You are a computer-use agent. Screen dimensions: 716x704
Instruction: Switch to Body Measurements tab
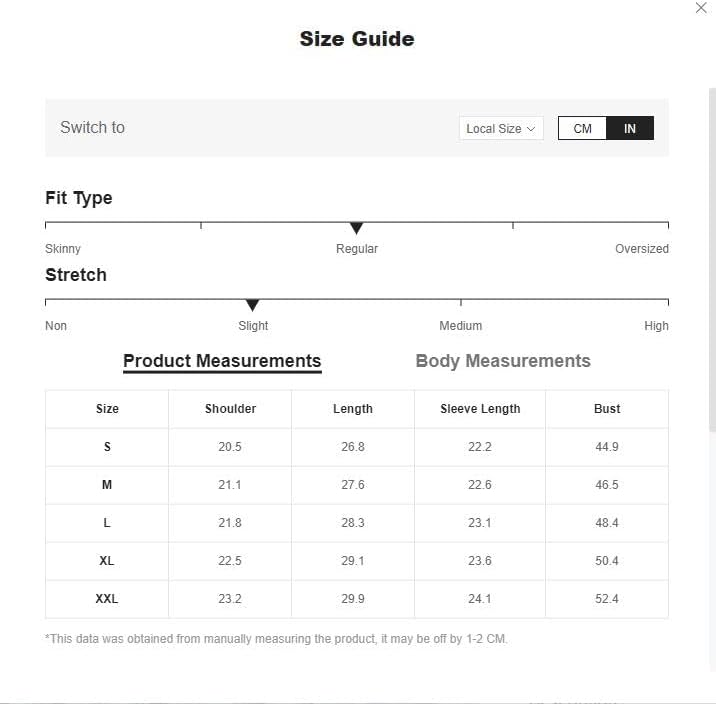[x=503, y=361]
